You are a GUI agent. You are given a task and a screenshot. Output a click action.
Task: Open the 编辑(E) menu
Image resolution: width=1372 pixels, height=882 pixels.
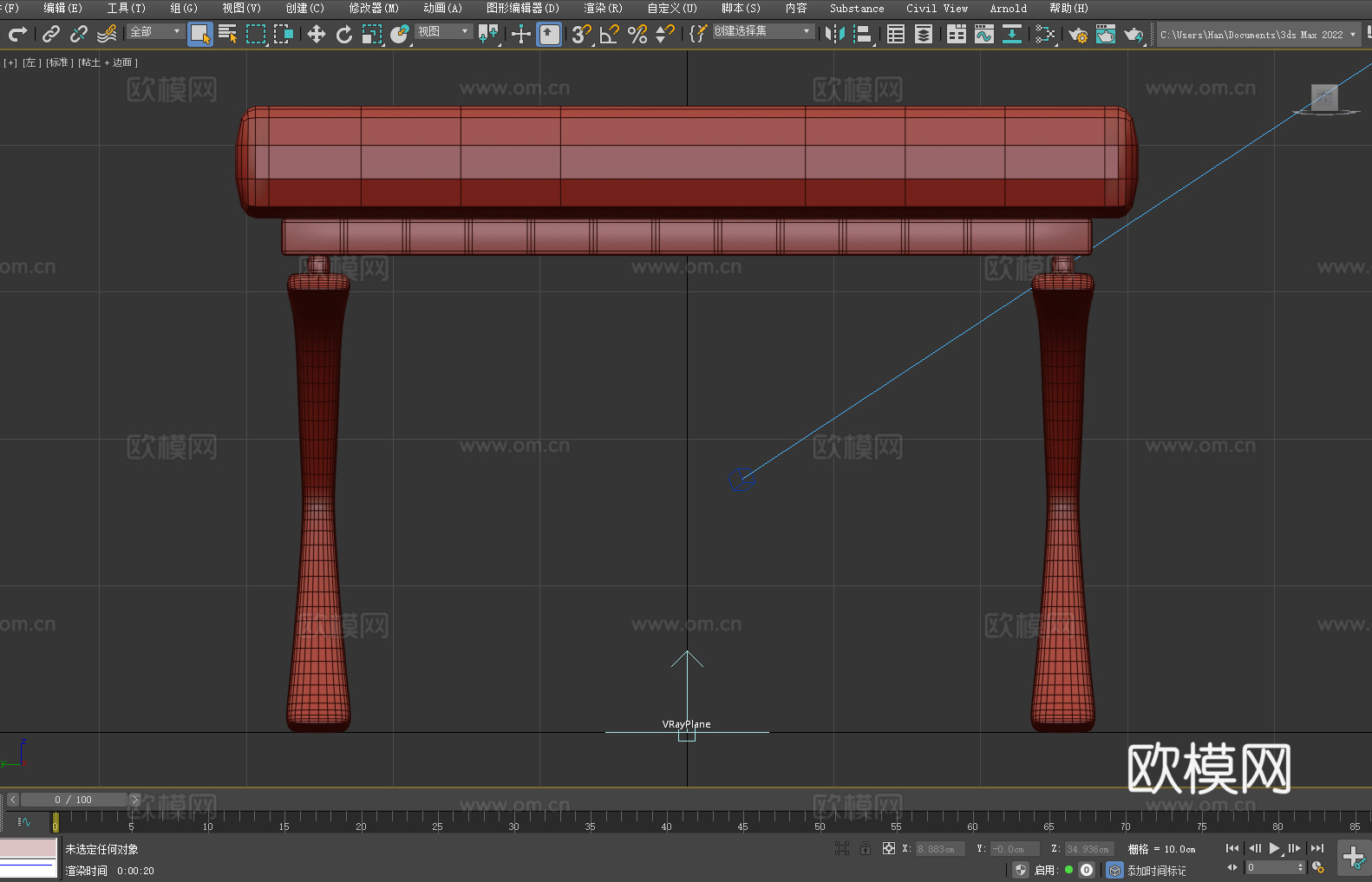point(62,8)
